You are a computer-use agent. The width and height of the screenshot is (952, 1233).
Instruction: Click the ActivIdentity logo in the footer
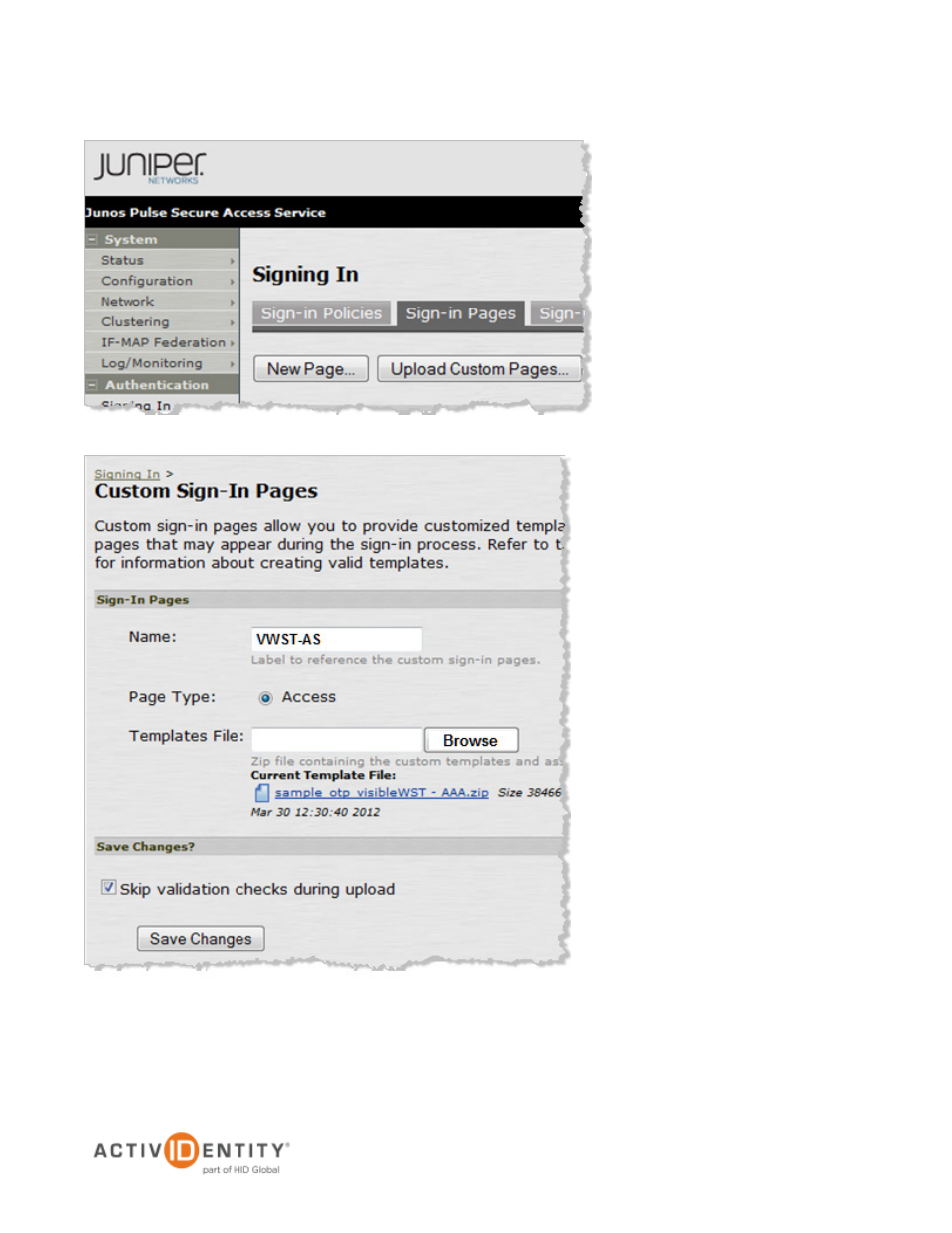click(192, 1152)
